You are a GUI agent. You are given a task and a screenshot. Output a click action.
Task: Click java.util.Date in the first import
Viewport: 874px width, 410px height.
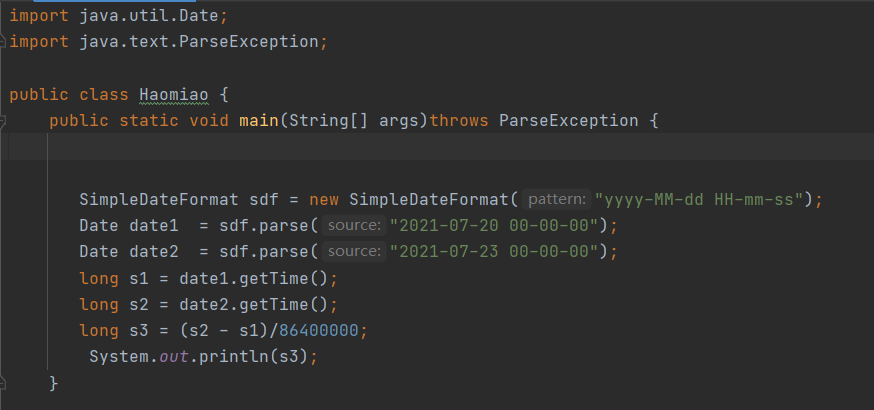(x=149, y=16)
